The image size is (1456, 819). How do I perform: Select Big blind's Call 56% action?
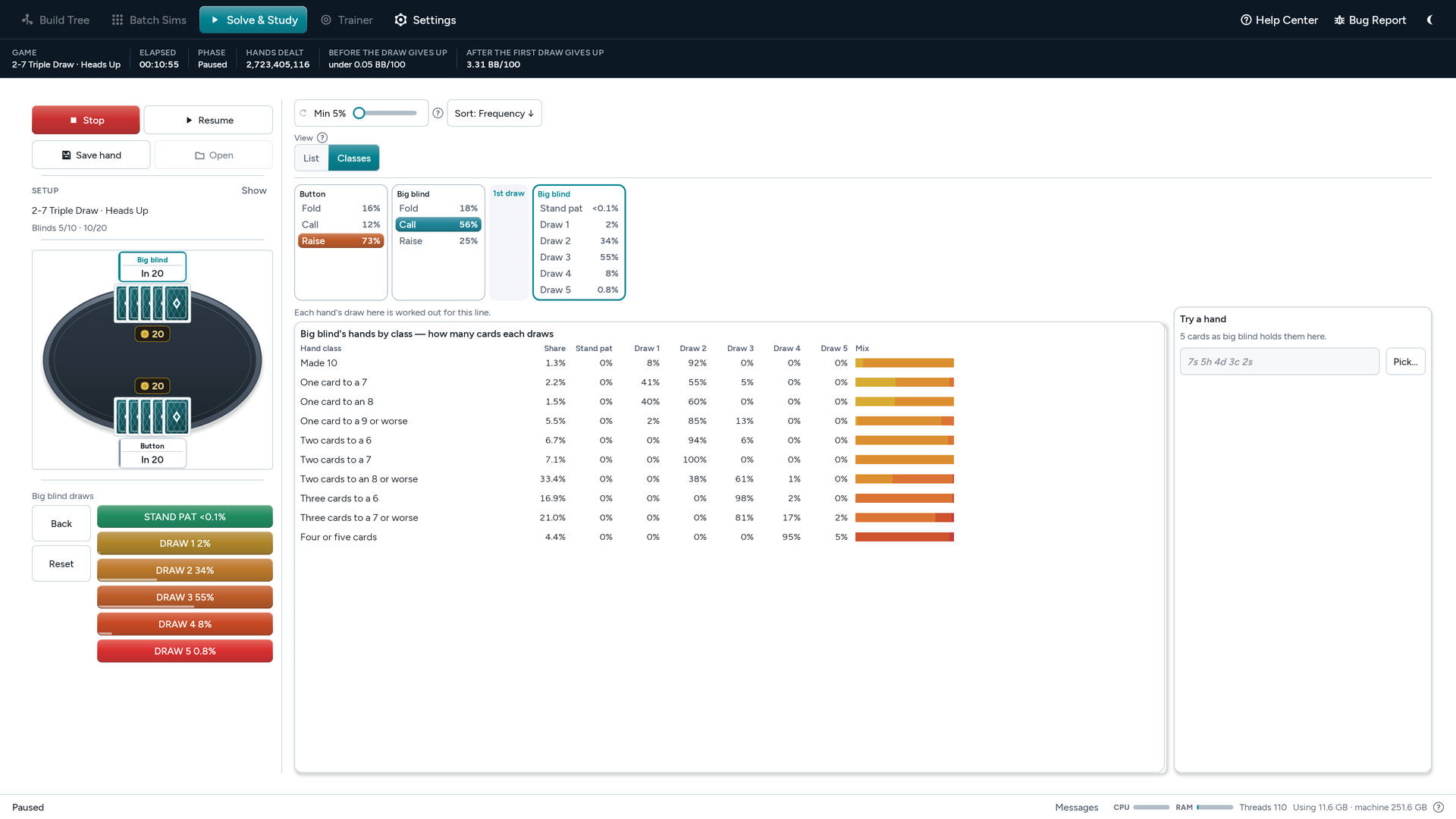coord(438,224)
